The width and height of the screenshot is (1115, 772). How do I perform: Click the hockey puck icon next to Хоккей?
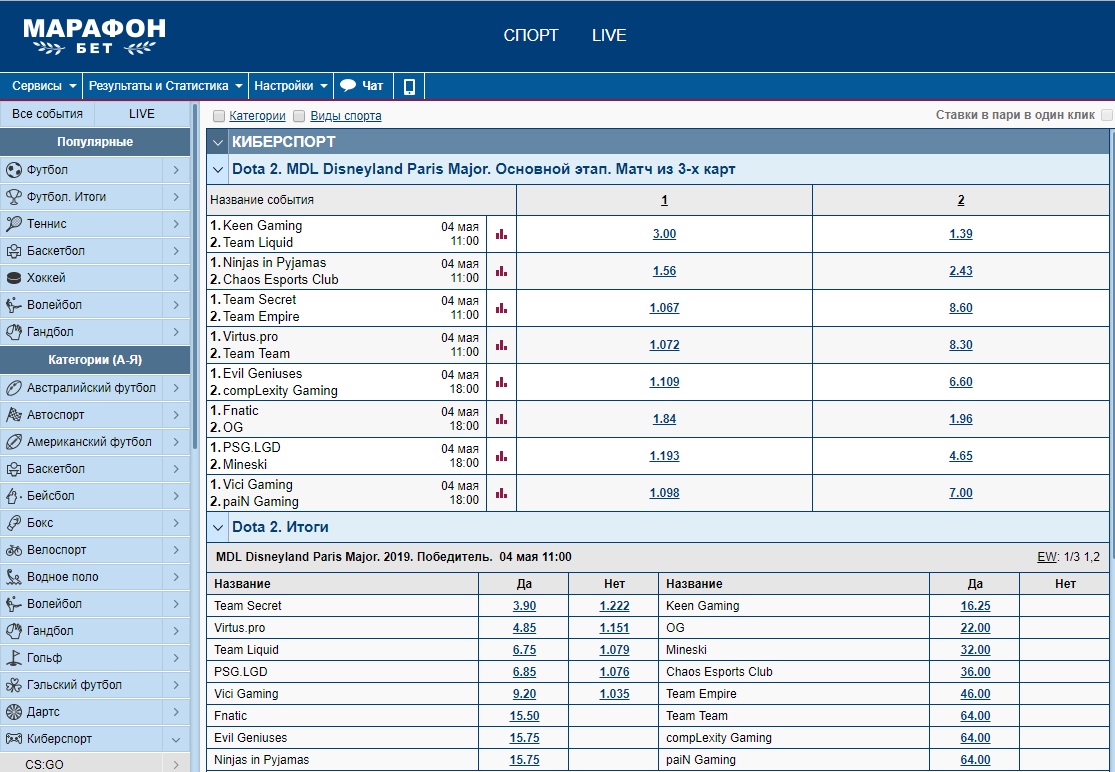click(x=14, y=278)
